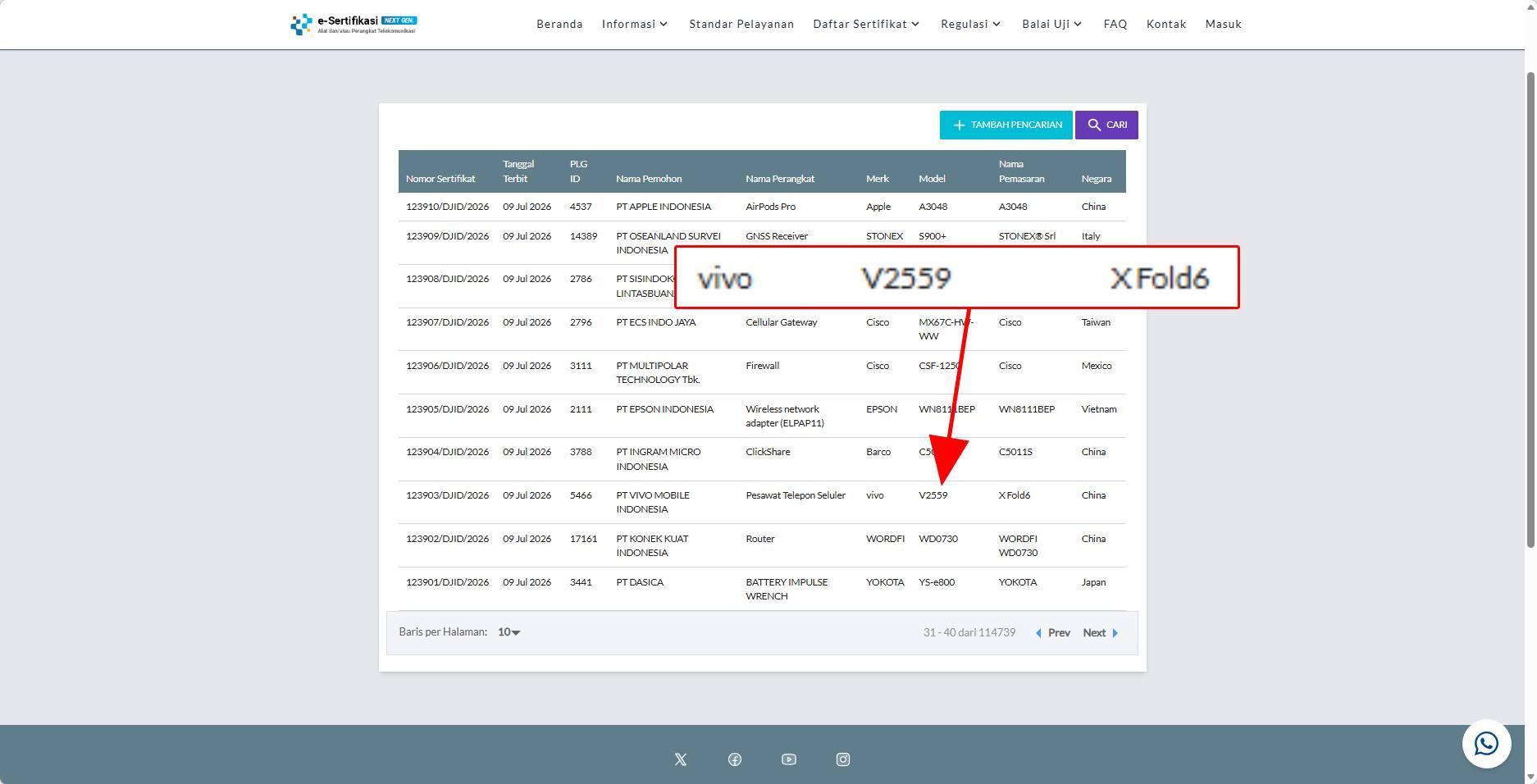Open the Instagram footer icon
Image resolution: width=1537 pixels, height=784 pixels.
pyautogui.click(x=843, y=759)
